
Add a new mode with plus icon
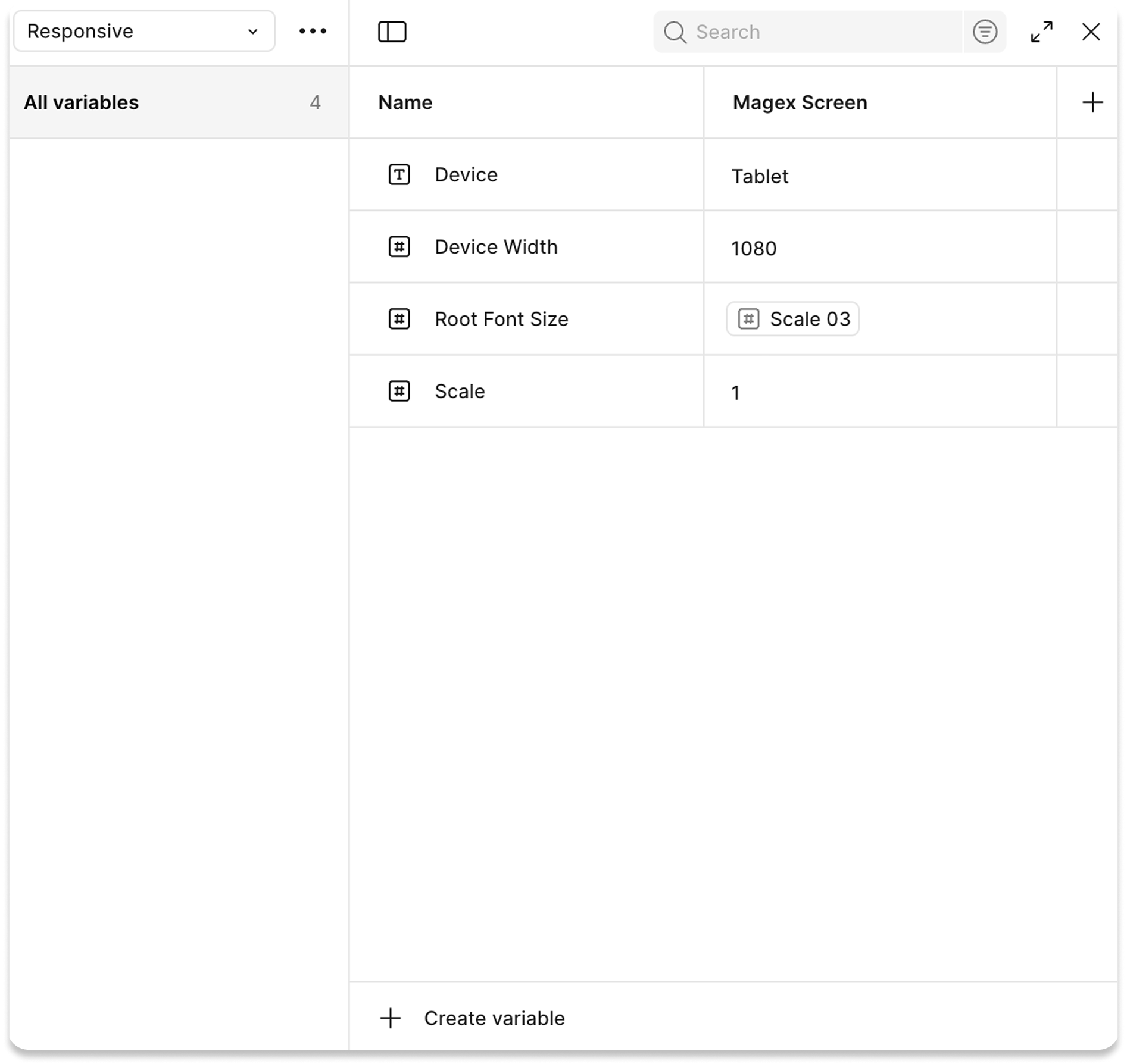pos(1092,102)
